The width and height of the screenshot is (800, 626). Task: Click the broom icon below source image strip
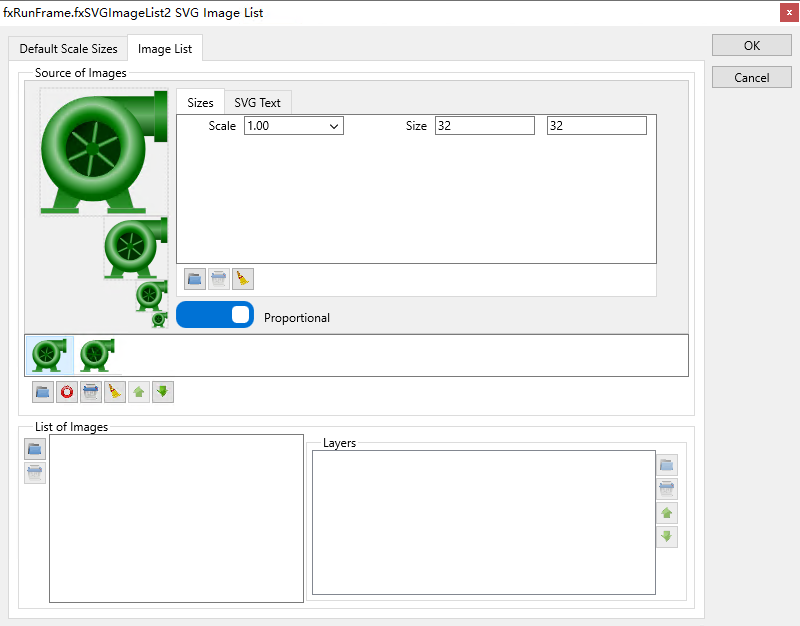pos(115,392)
